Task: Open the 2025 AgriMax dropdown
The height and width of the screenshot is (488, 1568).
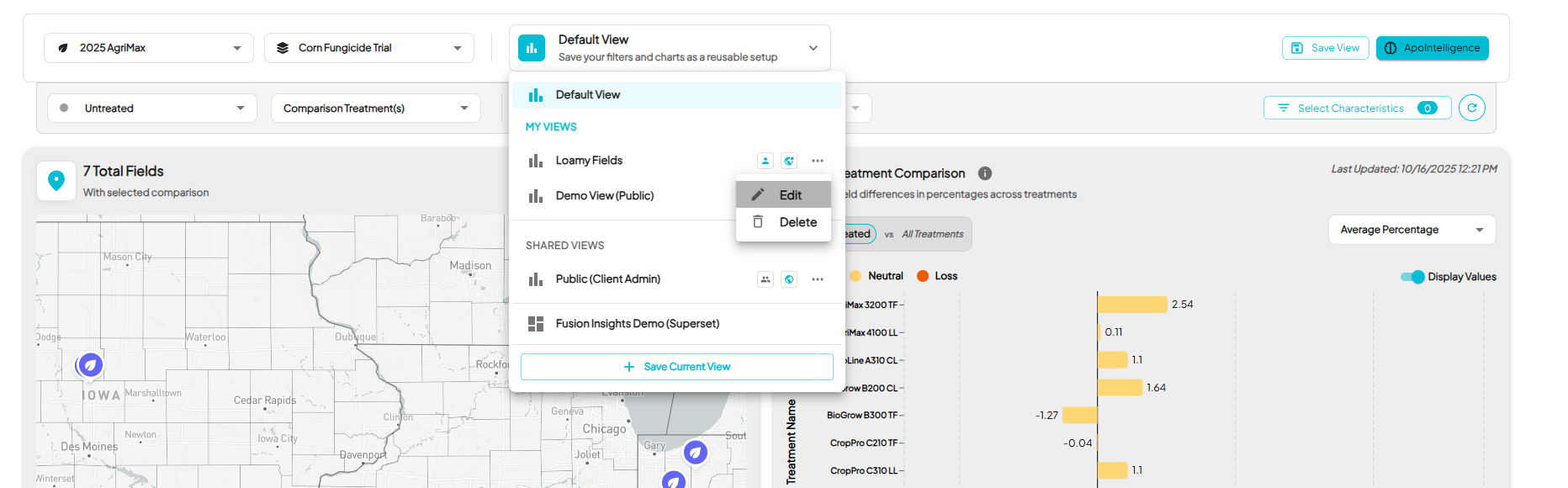Action: (149, 48)
